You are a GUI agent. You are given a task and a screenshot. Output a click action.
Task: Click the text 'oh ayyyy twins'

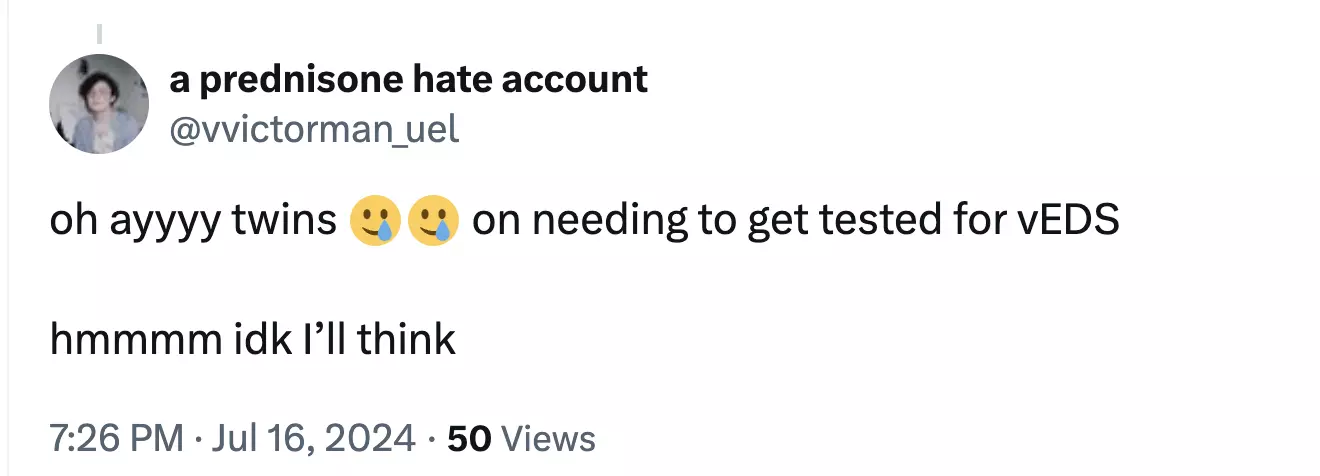click(x=193, y=221)
